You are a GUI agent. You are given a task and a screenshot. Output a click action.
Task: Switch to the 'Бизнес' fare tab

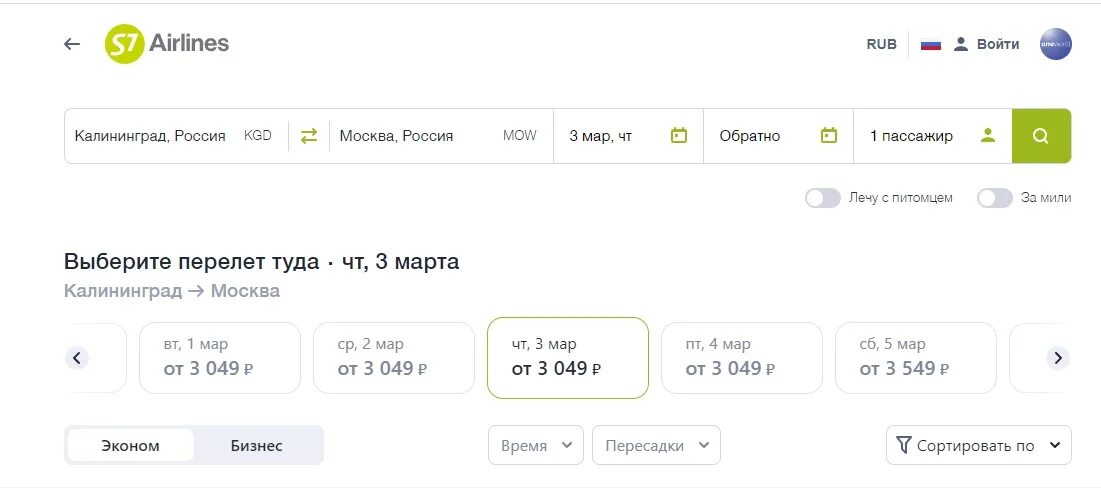pyautogui.click(x=257, y=445)
